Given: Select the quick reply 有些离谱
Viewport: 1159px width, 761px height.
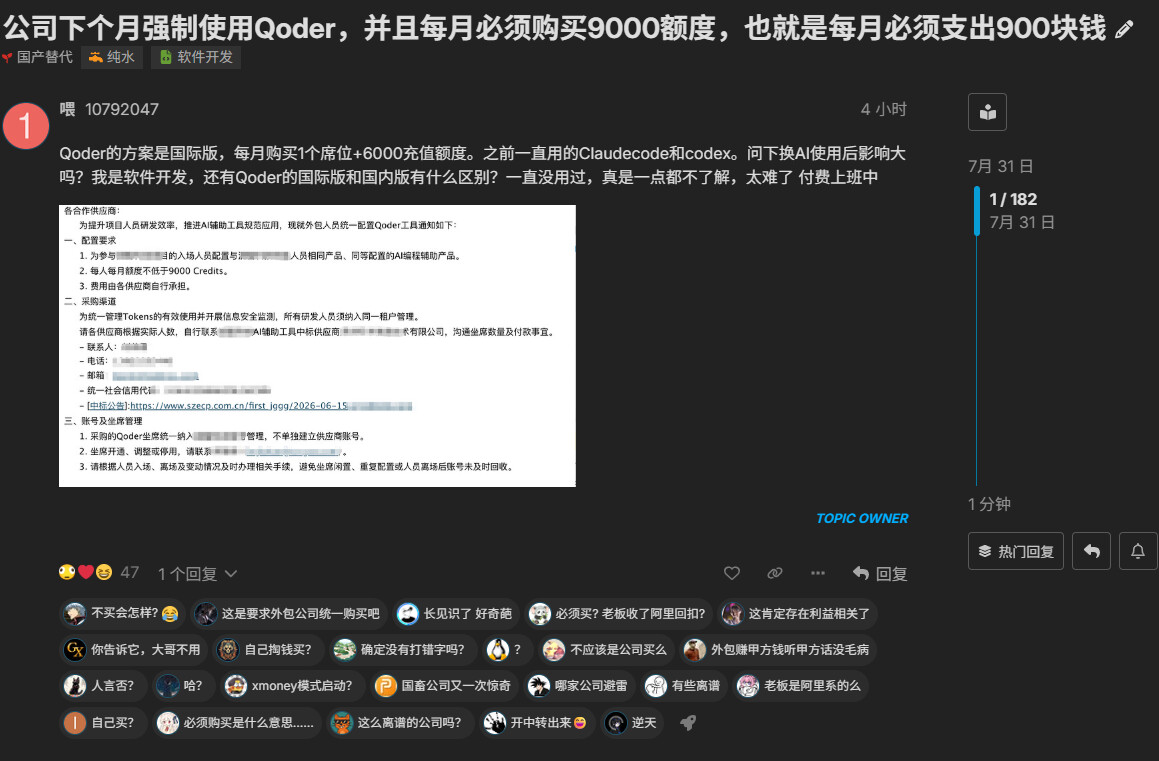Looking at the screenshot, I should coord(684,686).
